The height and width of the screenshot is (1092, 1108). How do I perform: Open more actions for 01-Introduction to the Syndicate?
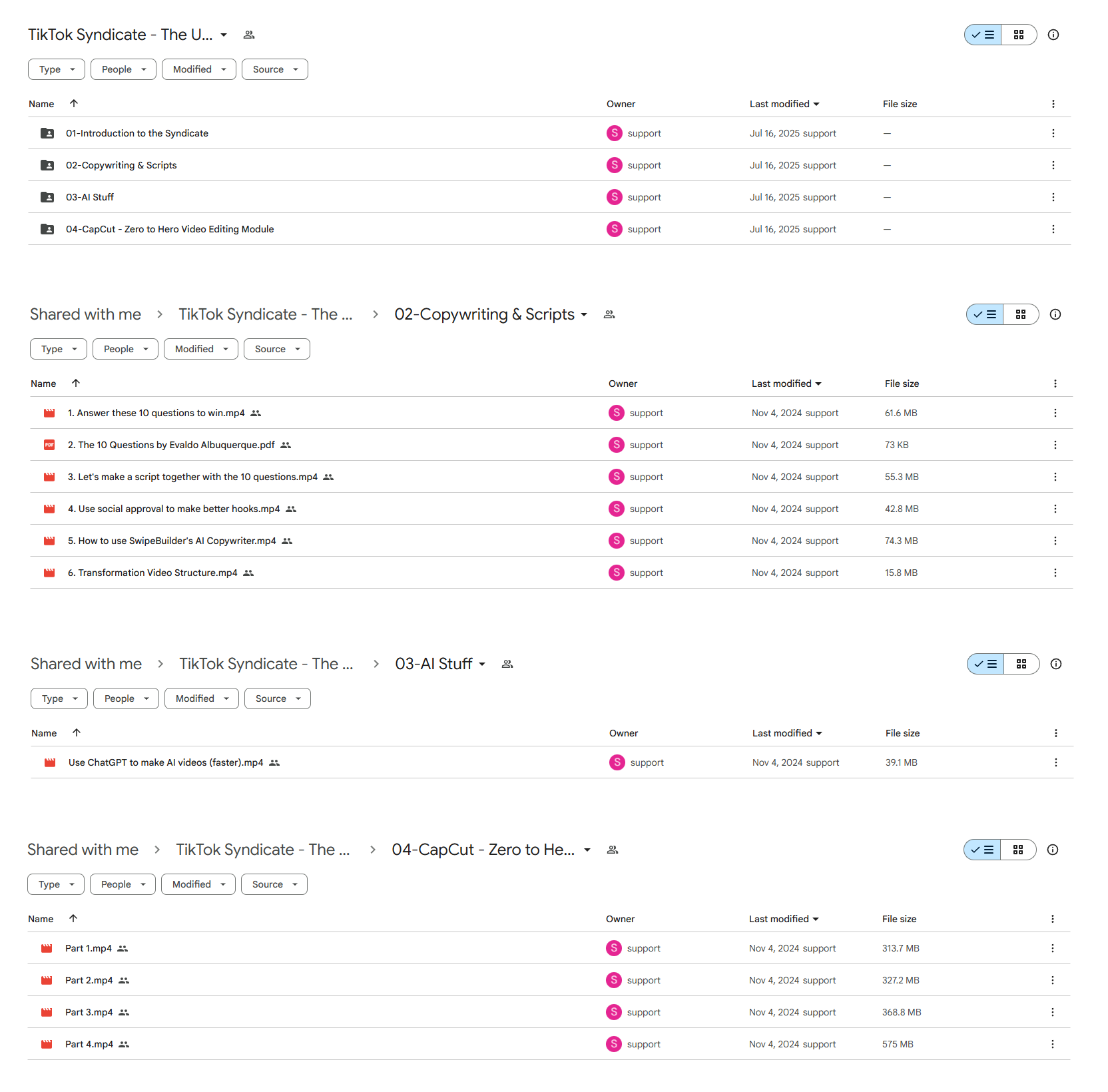point(1053,133)
